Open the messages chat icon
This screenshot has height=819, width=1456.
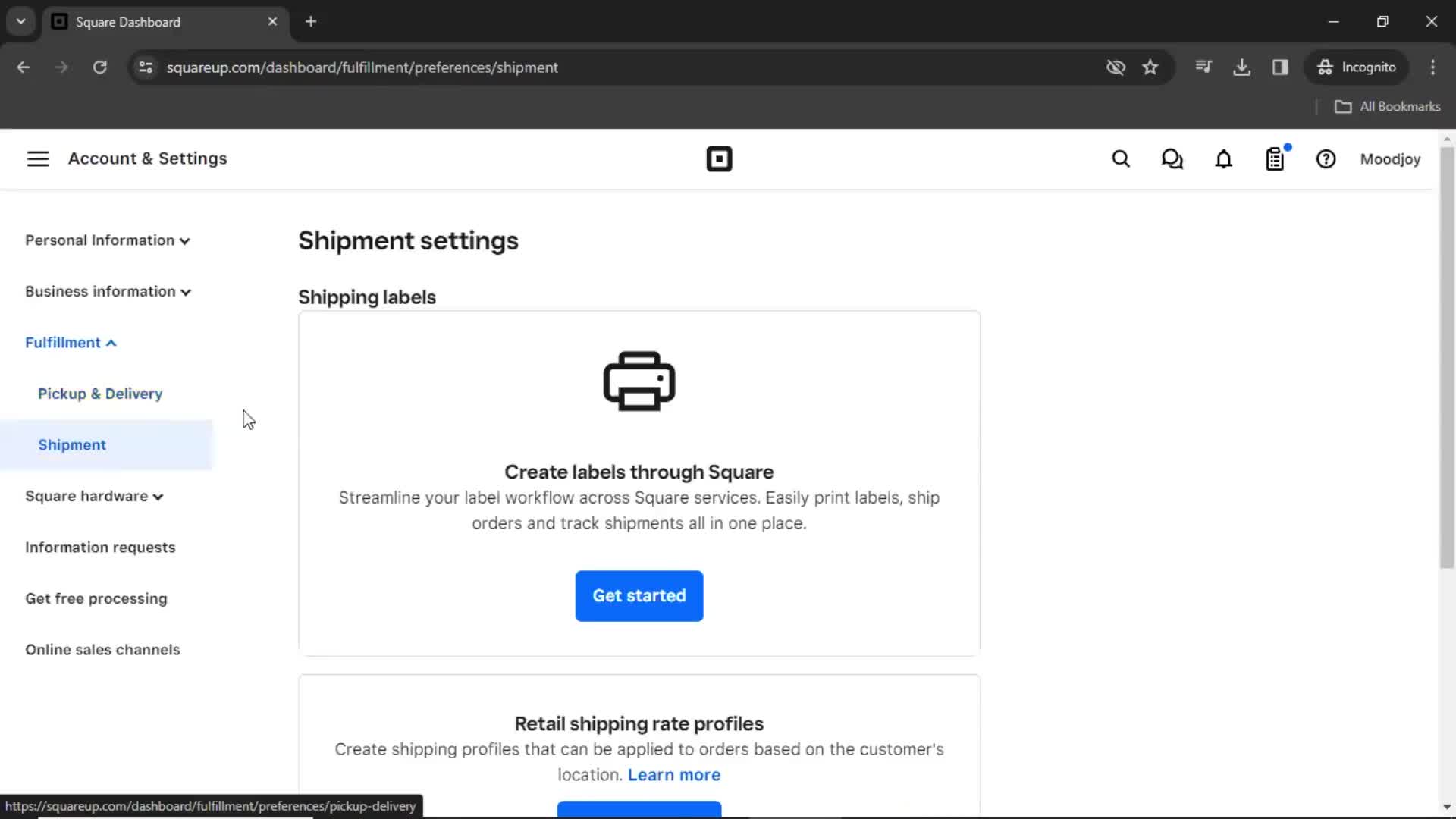1172,159
